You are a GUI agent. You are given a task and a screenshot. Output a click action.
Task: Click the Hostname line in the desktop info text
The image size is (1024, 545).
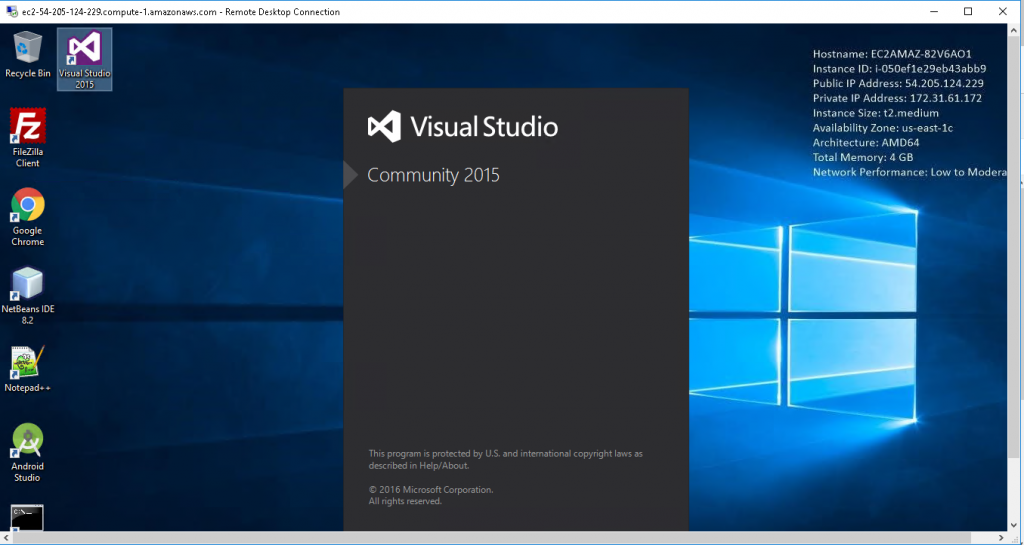pos(892,54)
